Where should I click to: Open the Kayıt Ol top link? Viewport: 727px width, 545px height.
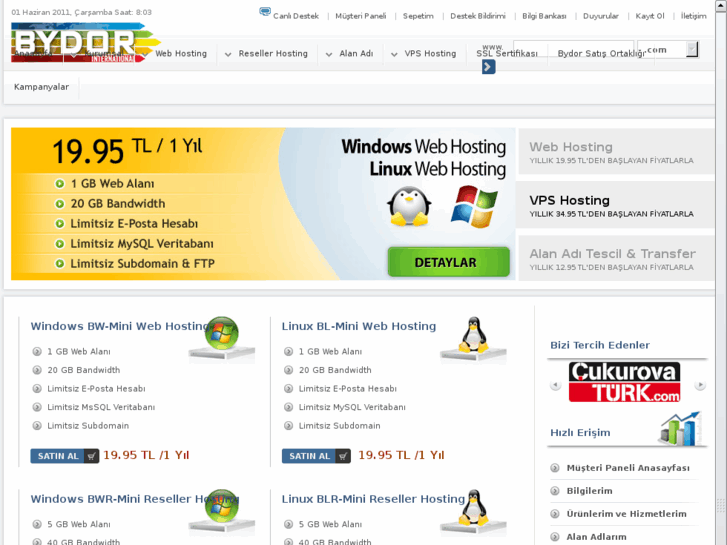[650, 16]
